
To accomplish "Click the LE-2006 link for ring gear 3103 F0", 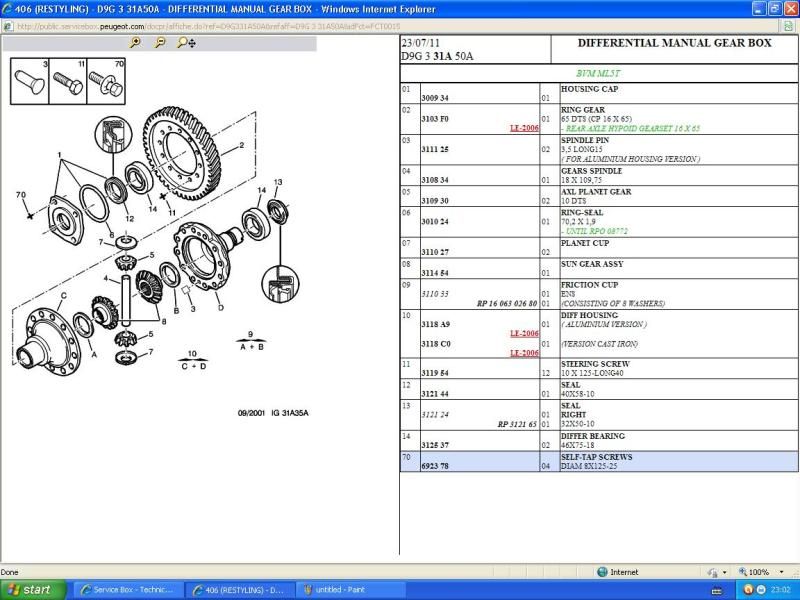I will 524,128.
